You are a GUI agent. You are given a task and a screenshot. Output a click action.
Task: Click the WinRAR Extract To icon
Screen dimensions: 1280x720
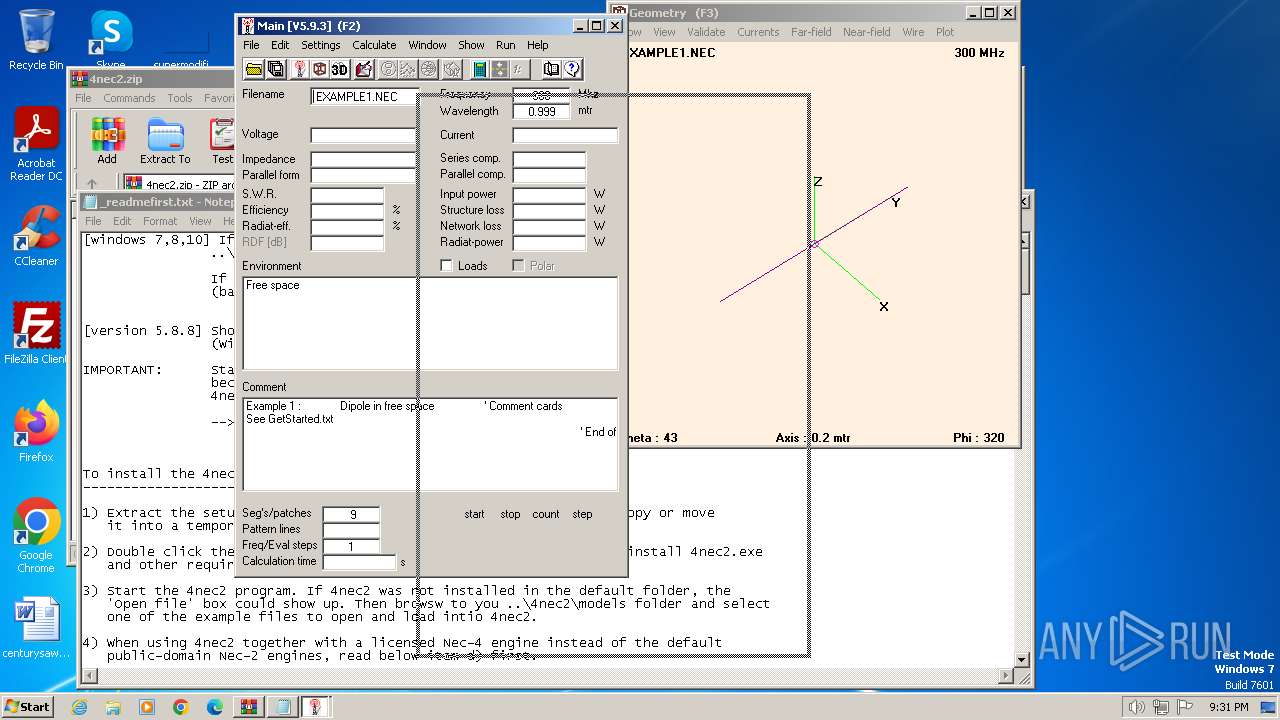coord(165,141)
